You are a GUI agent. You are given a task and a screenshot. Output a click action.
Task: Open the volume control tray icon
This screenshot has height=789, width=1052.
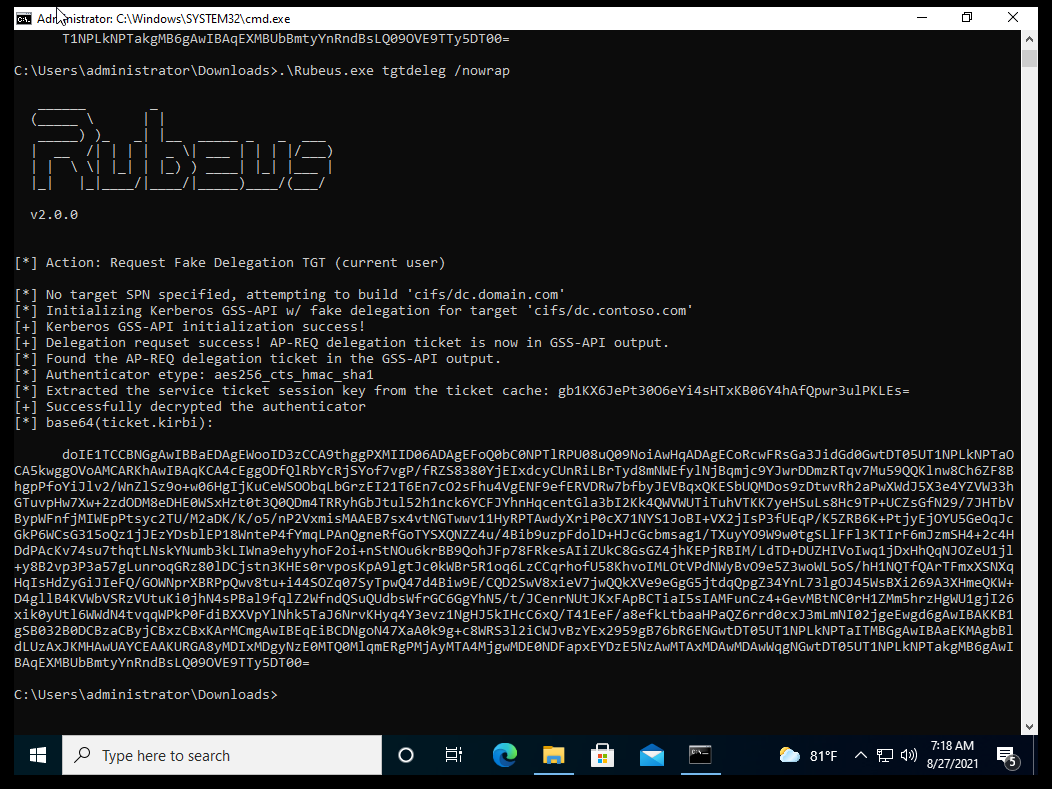click(908, 755)
